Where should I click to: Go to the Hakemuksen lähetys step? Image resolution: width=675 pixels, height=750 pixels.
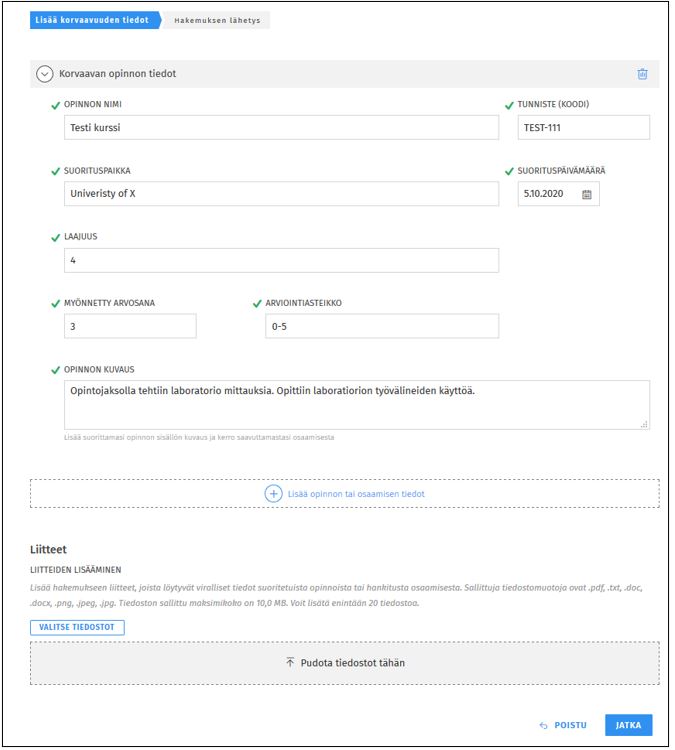tap(217, 20)
